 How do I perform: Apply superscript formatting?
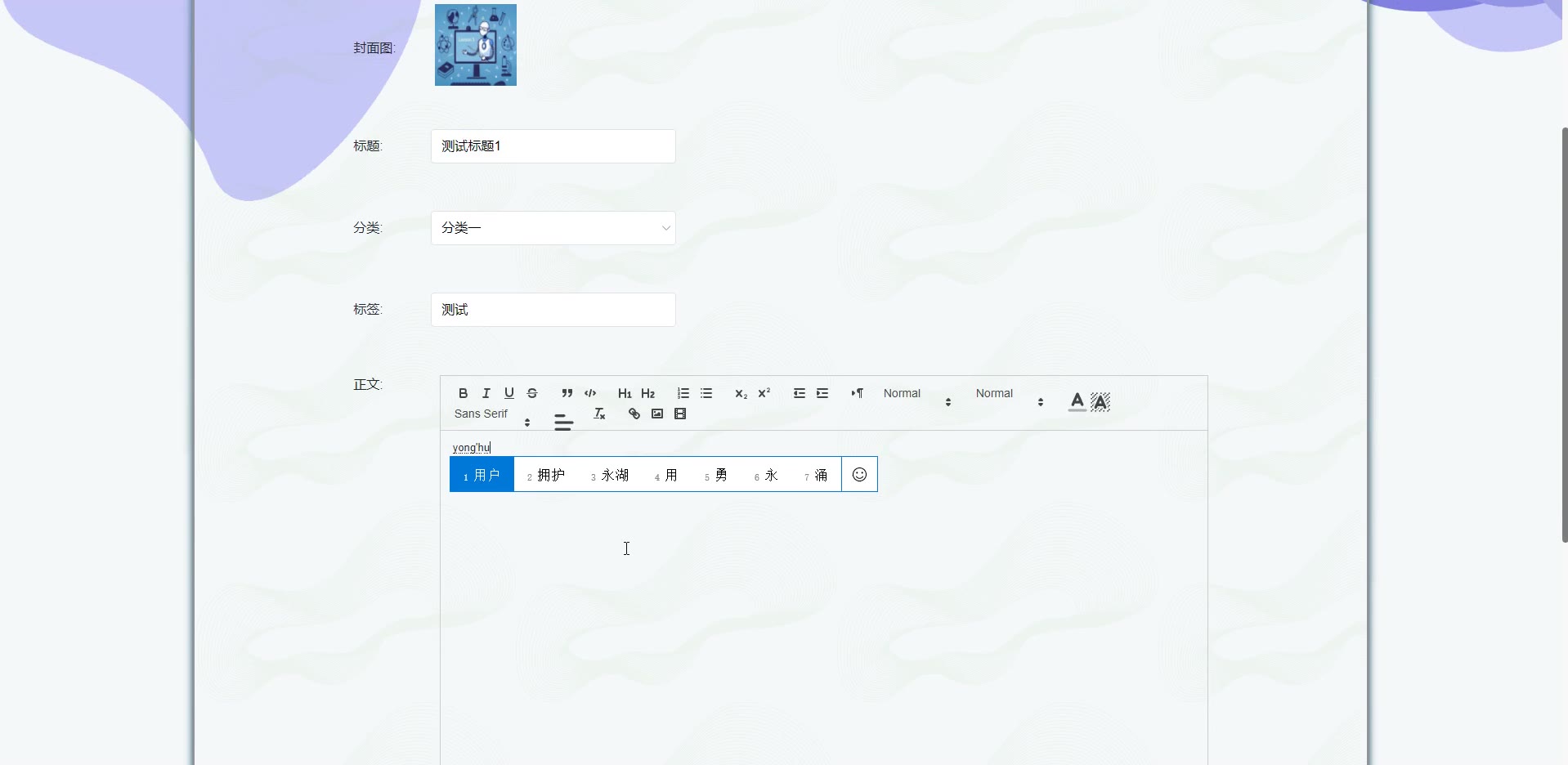click(764, 393)
